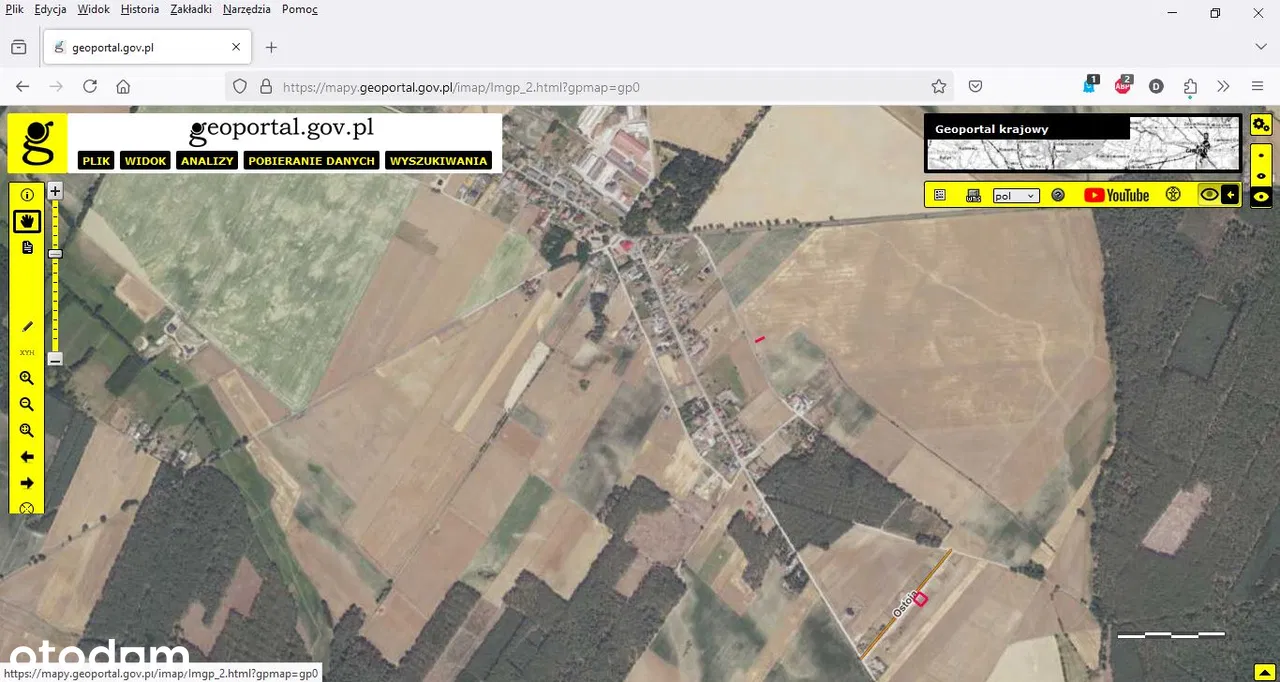Click the magnifier zoom-out tool
The image size is (1280, 682).
(x=27, y=404)
